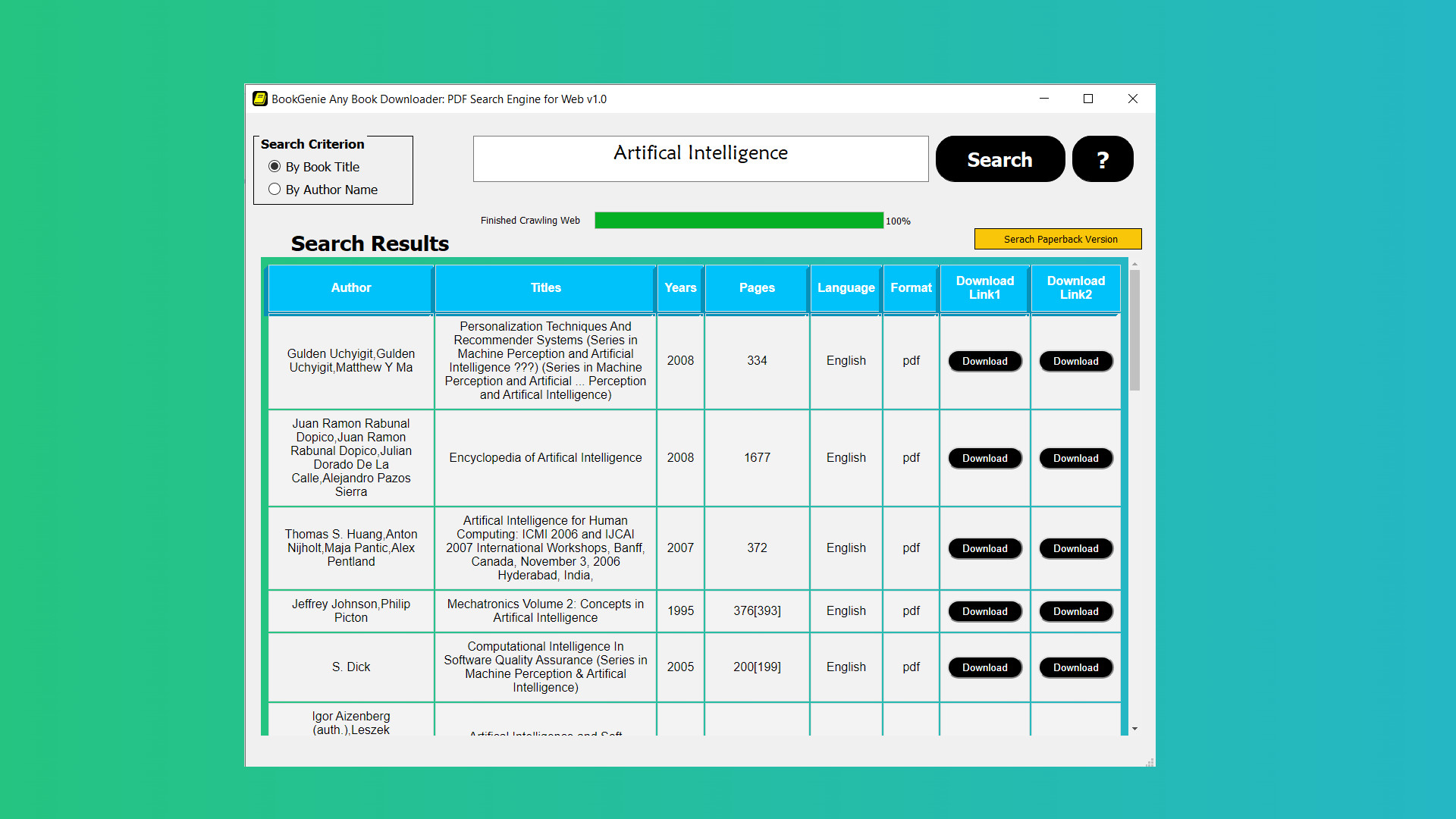Open help with the question mark button

(1103, 159)
